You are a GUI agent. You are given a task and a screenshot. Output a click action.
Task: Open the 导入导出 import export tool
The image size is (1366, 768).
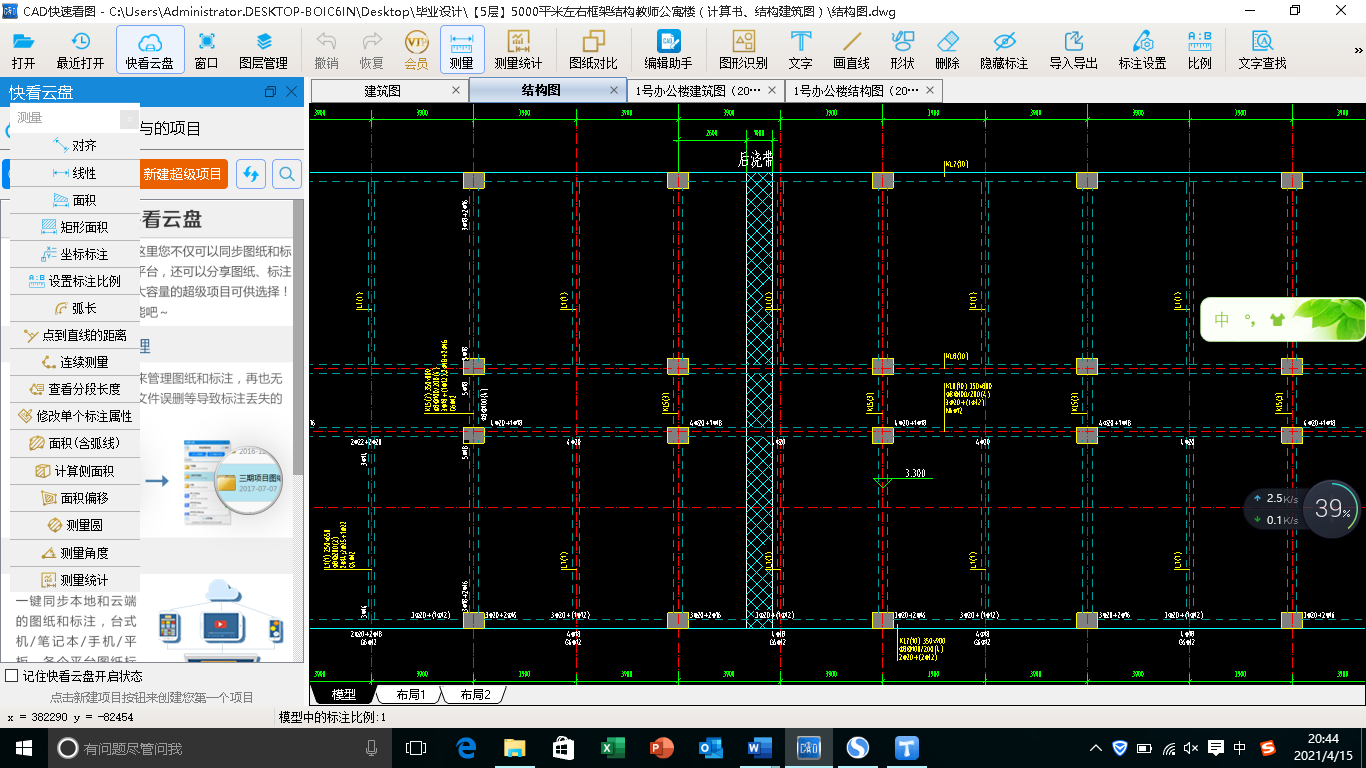pos(1074,50)
